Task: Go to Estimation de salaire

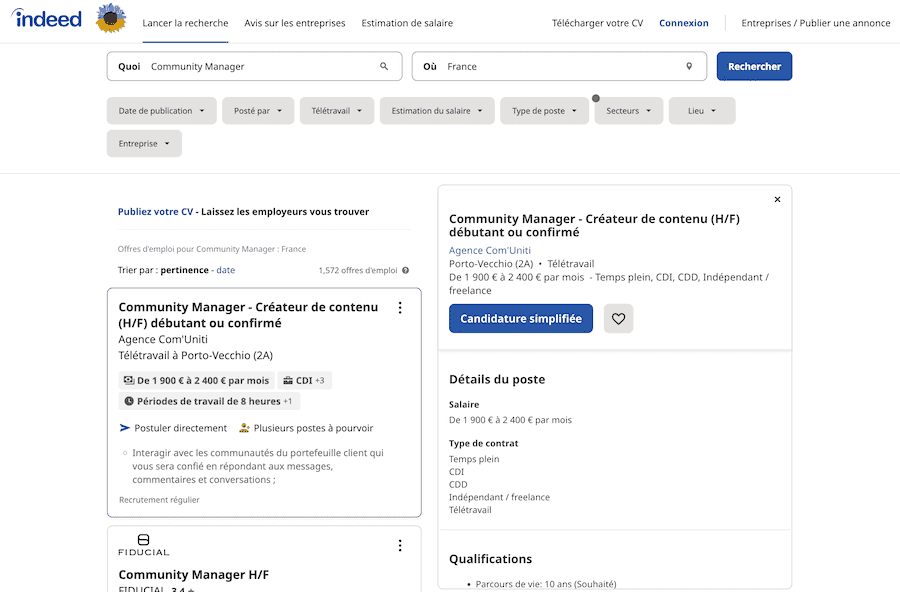Action: click(x=407, y=23)
